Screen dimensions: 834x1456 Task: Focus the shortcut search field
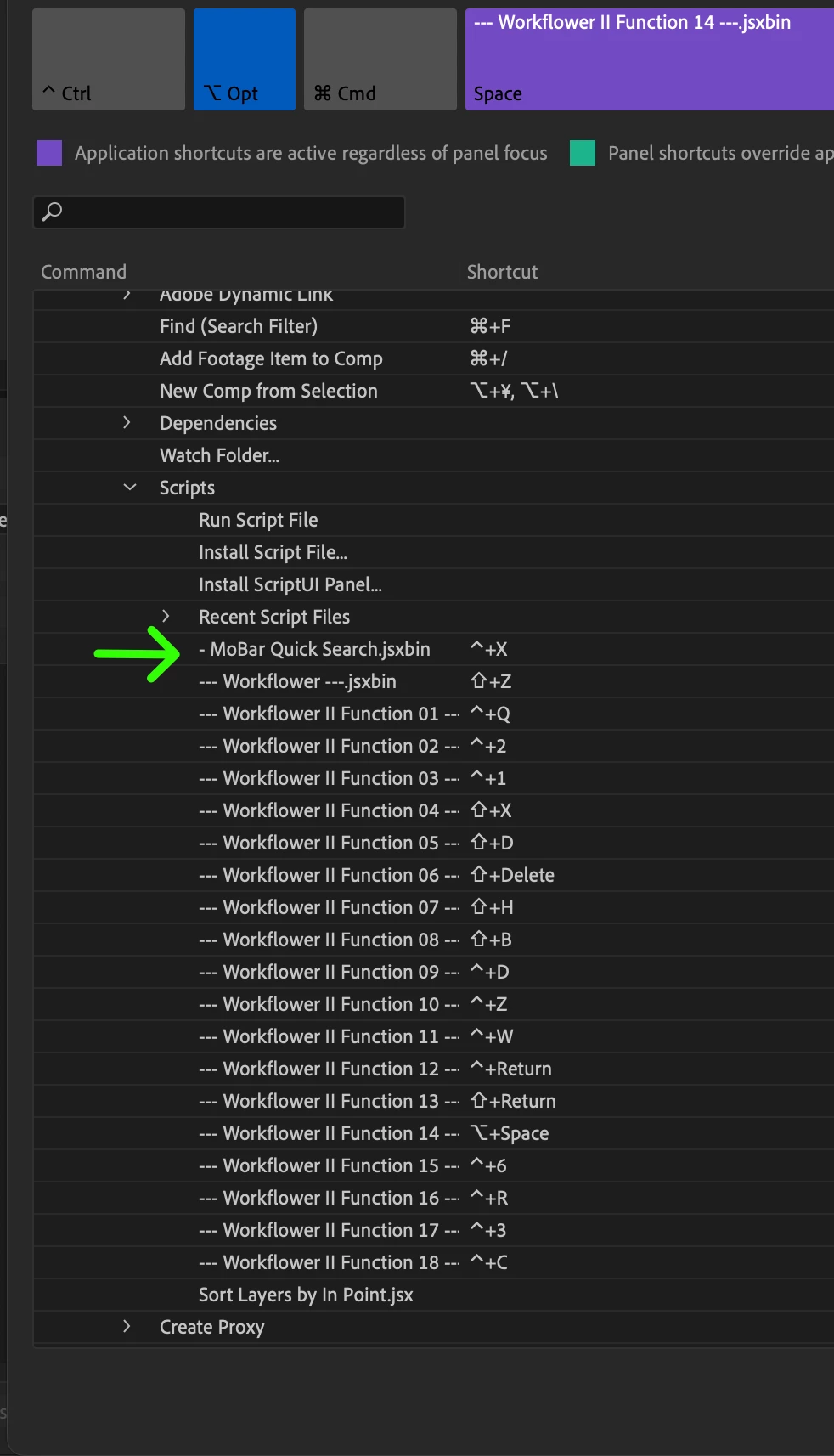point(219,212)
